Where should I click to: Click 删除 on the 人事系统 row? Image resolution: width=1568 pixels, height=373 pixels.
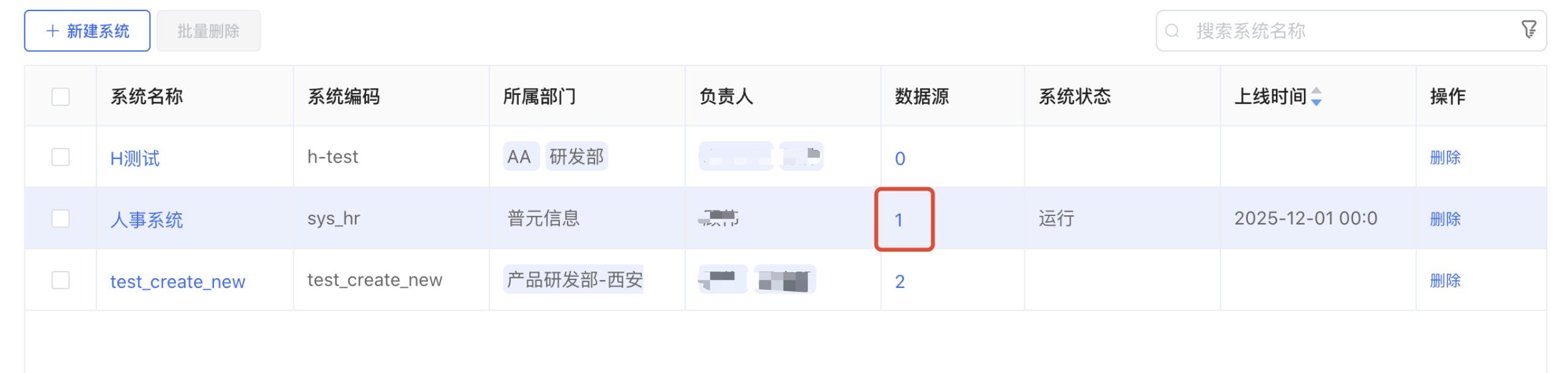tap(1446, 219)
